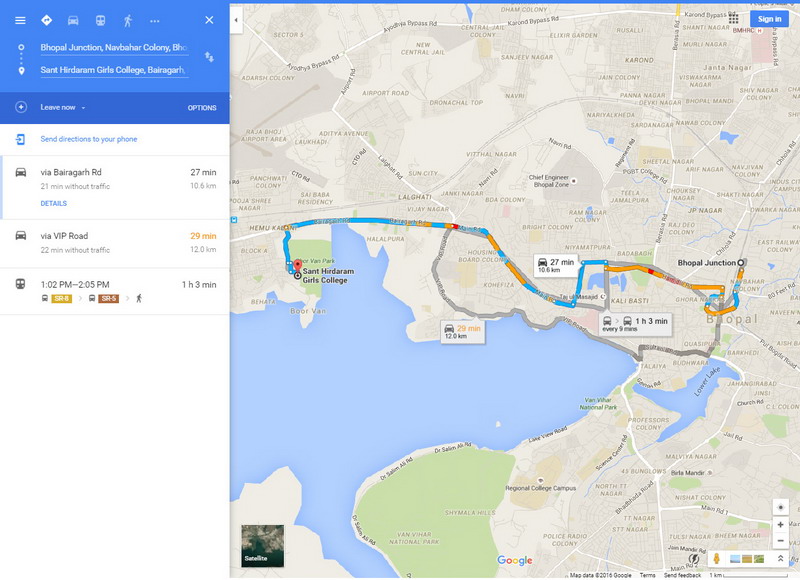Zoom out with the minus button
This screenshot has width=800, height=580.
point(780,541)
